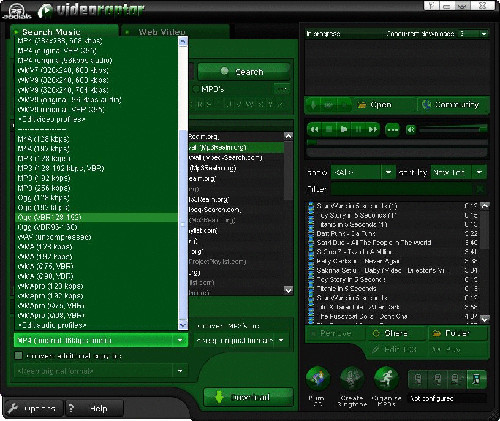The height and width of the screenshot is (421, 500).
Task: Select the MP3's radio button
Action: (x=196, y=89)
